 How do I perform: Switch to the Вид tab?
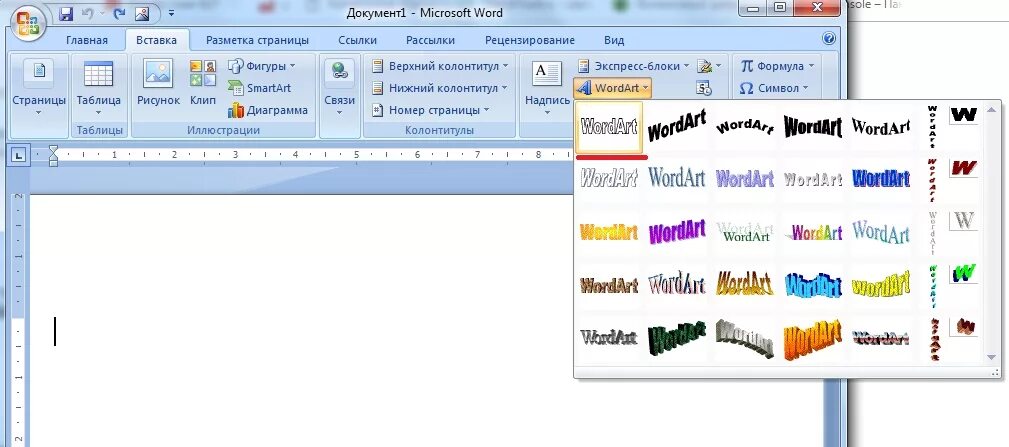pyautogui.click(x=614, y=40)
